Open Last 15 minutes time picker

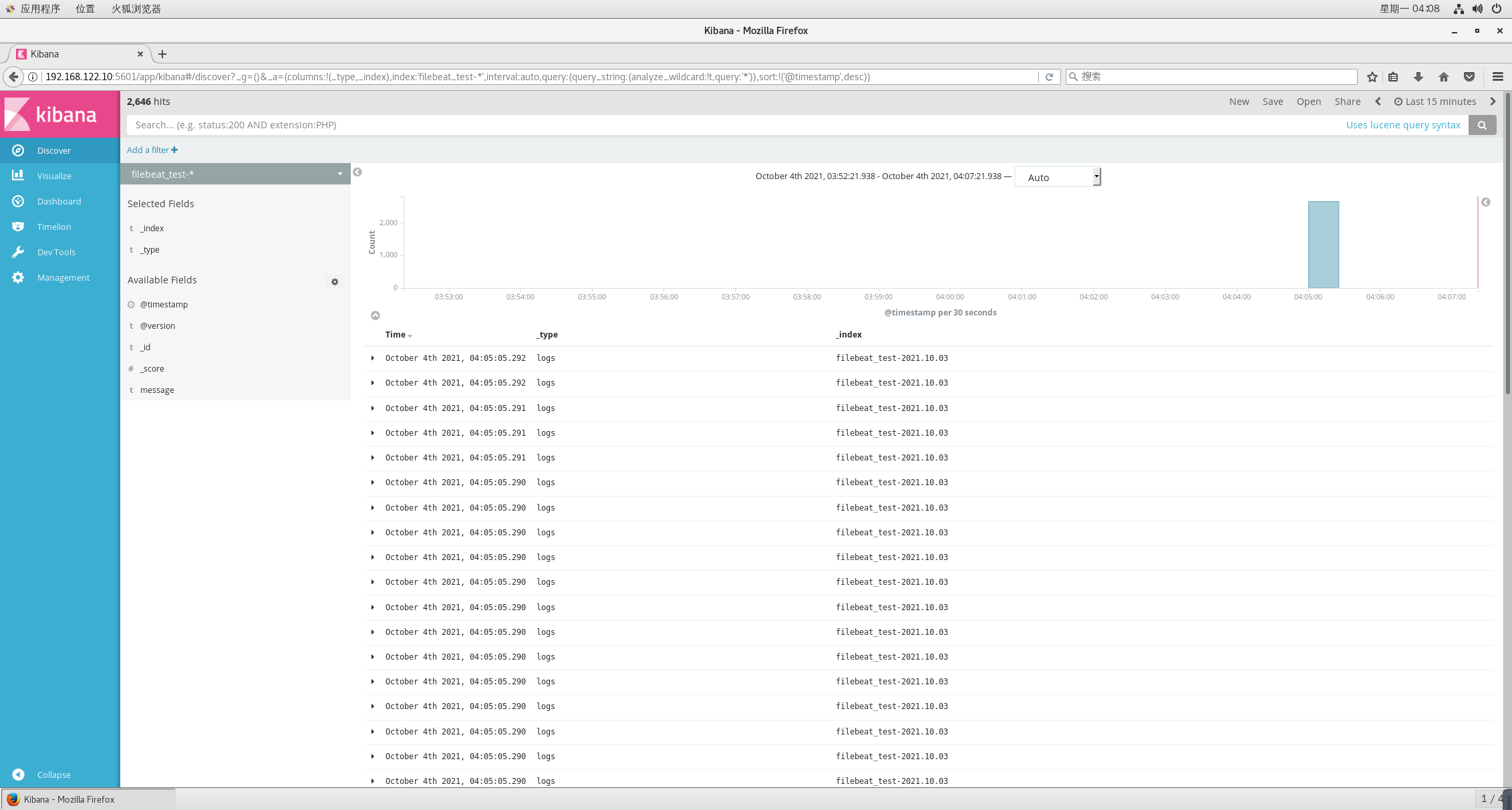click(x=1435, y=102)
